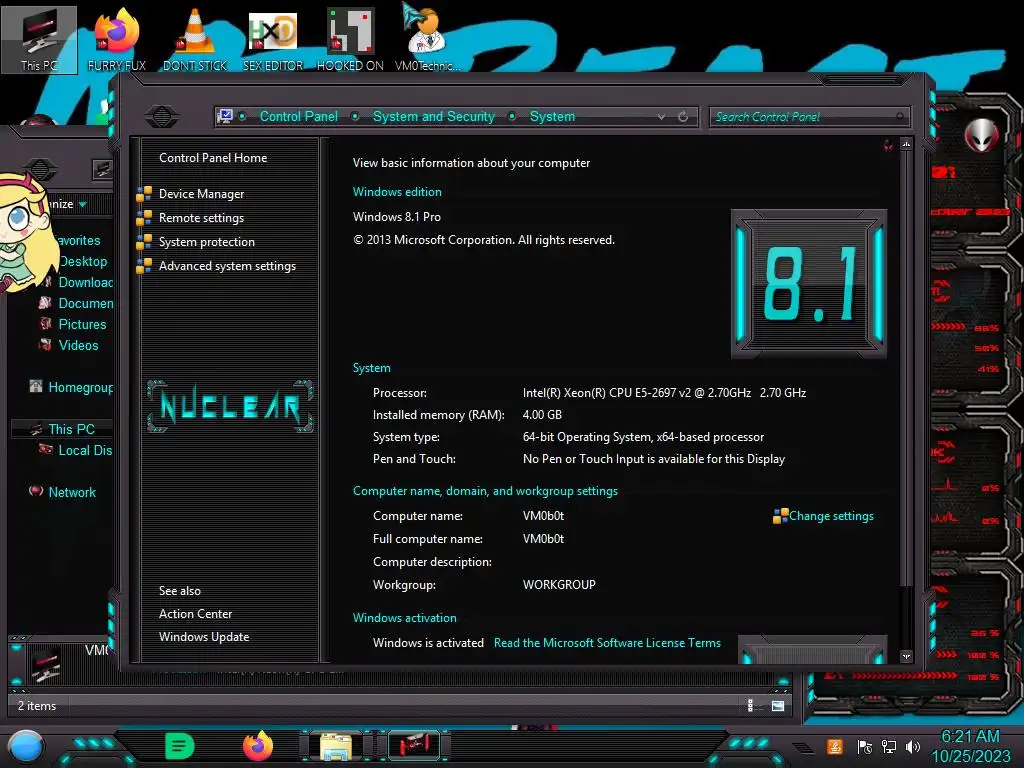Open HOOKED ON desktop shortcut
Image resolution: width=1024 pixels, height=768 pixels.
coord(350,39)
